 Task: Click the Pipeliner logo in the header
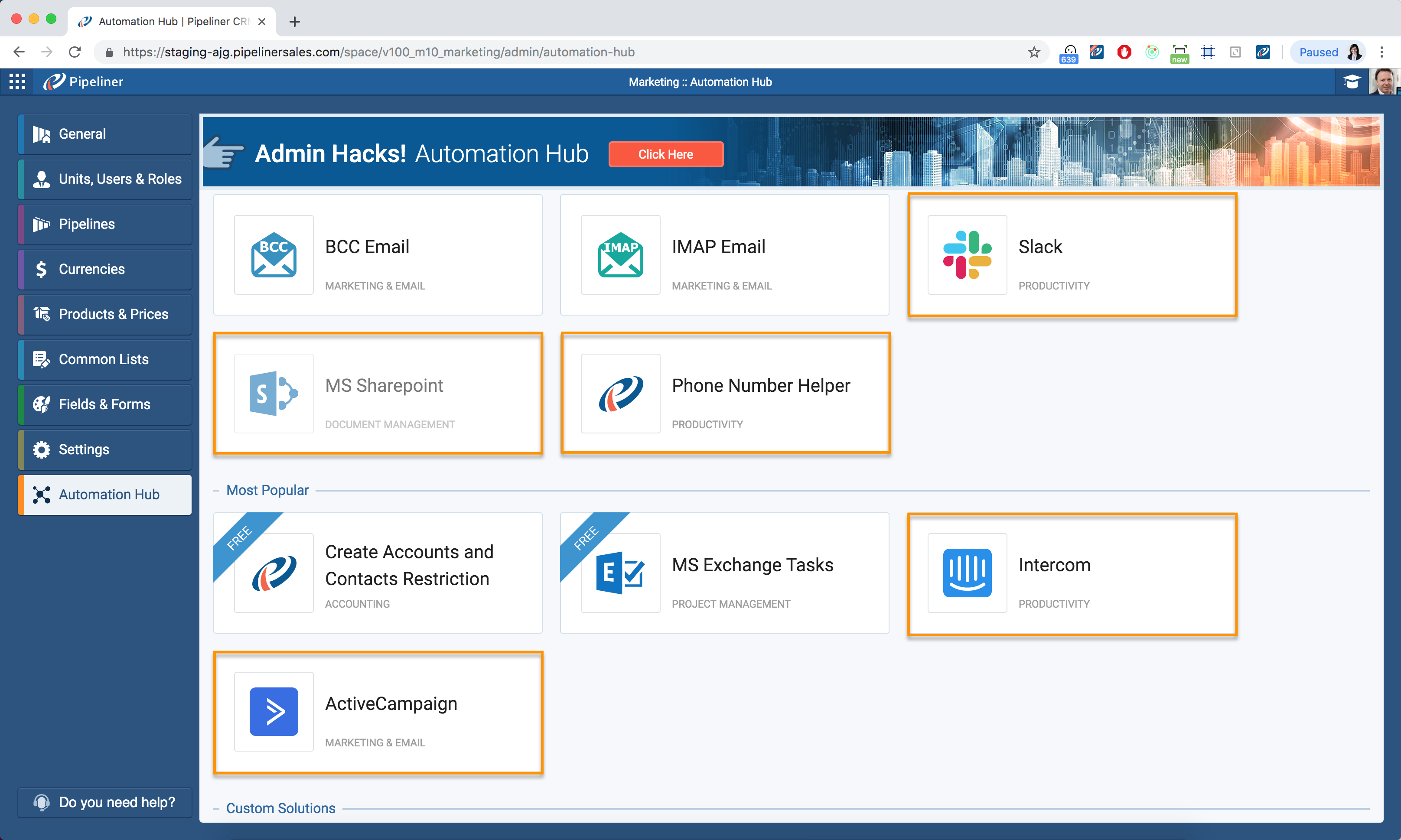point(83,81)
